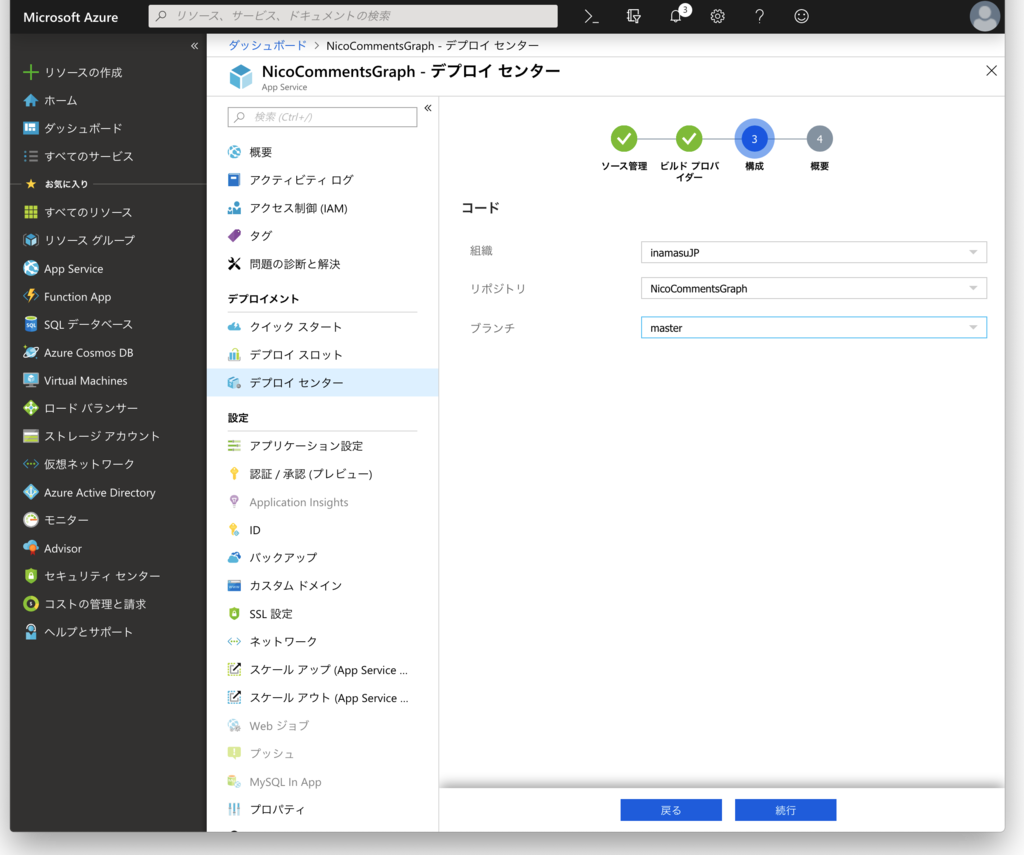The image size is (1024, 855).
Task: Expand the ブランチ dropdown (master)
Action: [814, 327]
